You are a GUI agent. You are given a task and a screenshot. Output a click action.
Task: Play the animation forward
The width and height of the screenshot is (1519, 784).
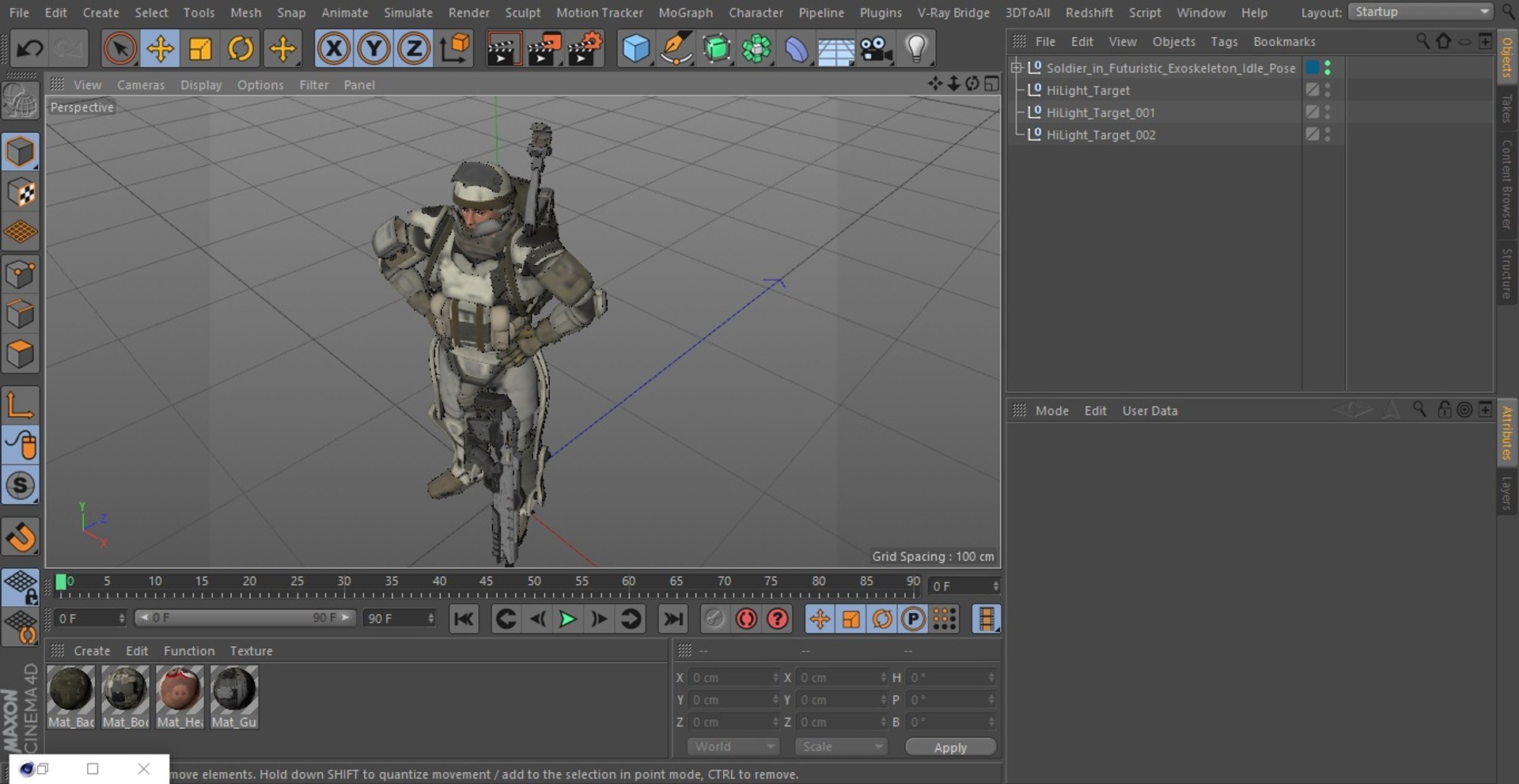tap(567, 619)
